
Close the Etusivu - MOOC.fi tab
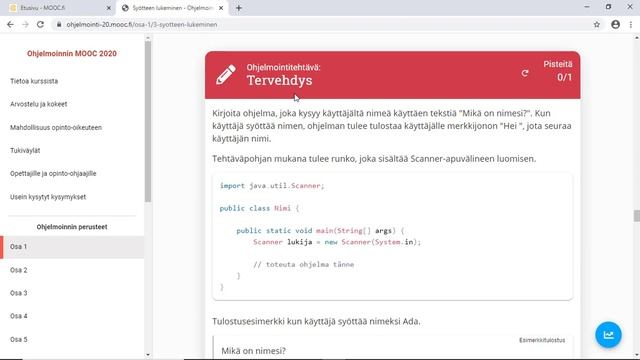tap(109, 8)
